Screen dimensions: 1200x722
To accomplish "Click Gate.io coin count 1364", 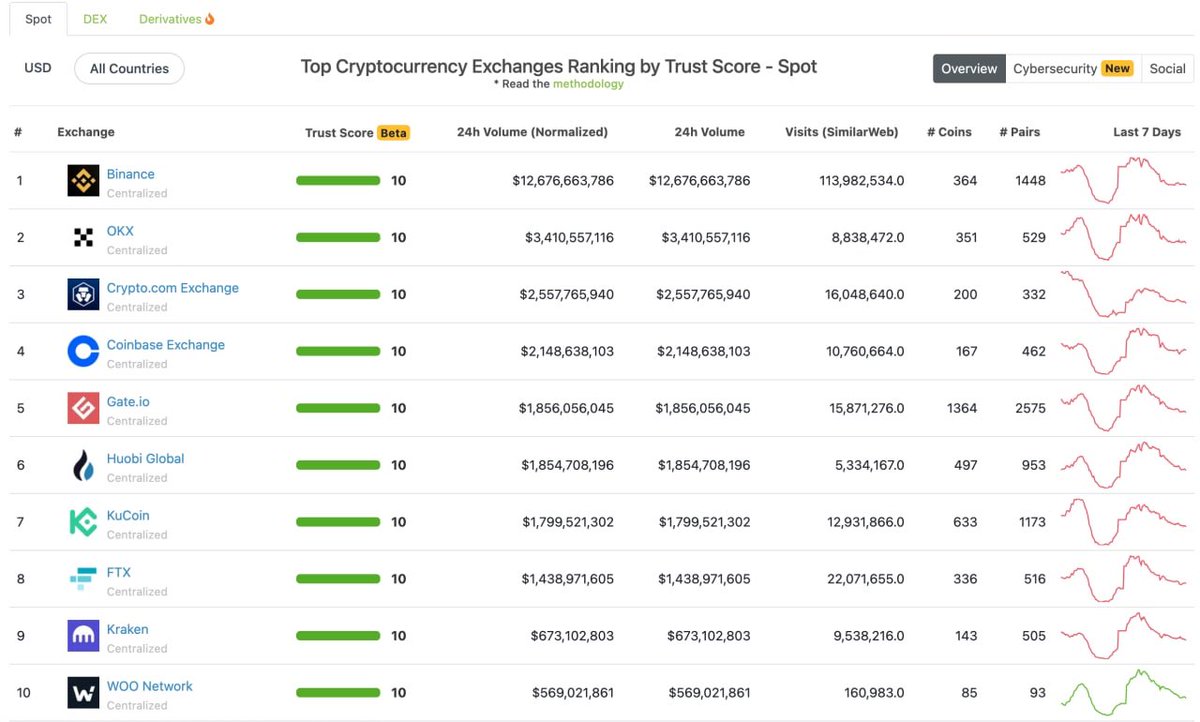I will [x=962, y=408].
